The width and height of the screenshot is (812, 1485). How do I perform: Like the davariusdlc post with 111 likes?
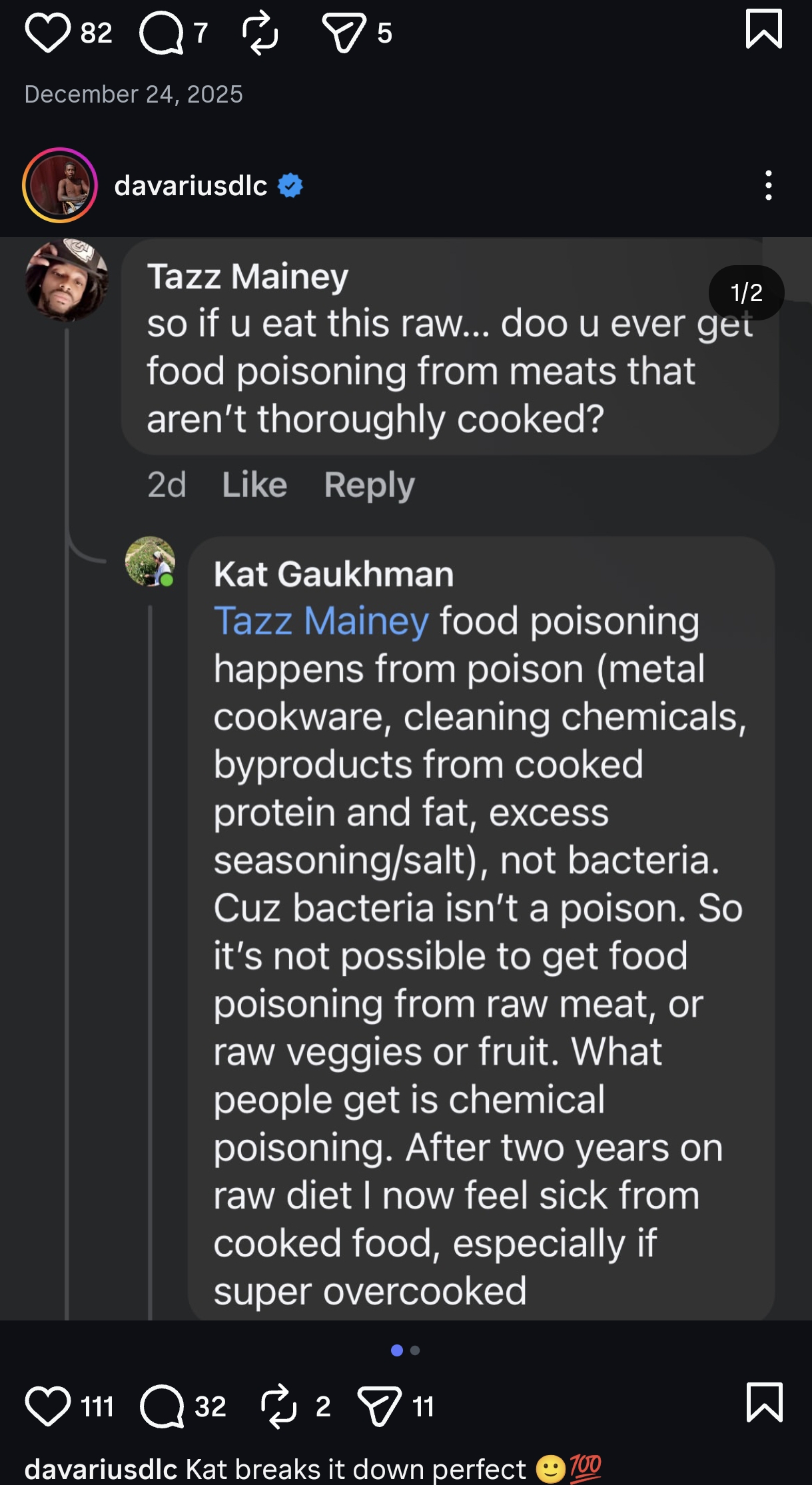click(x=47, y=1406)
